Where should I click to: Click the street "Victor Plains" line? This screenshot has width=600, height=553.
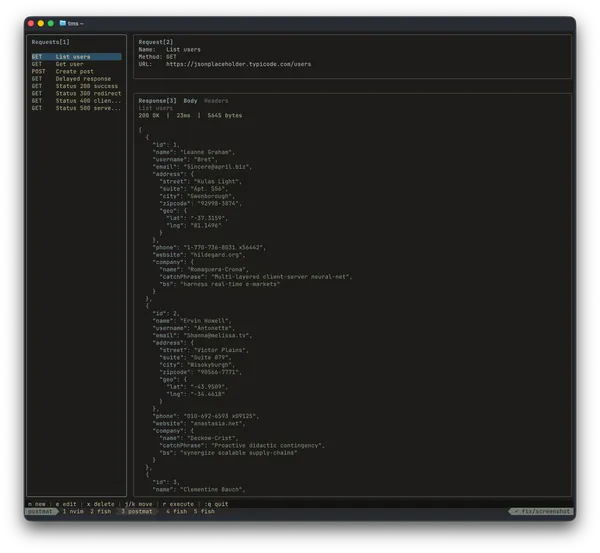tap(204, 350)
